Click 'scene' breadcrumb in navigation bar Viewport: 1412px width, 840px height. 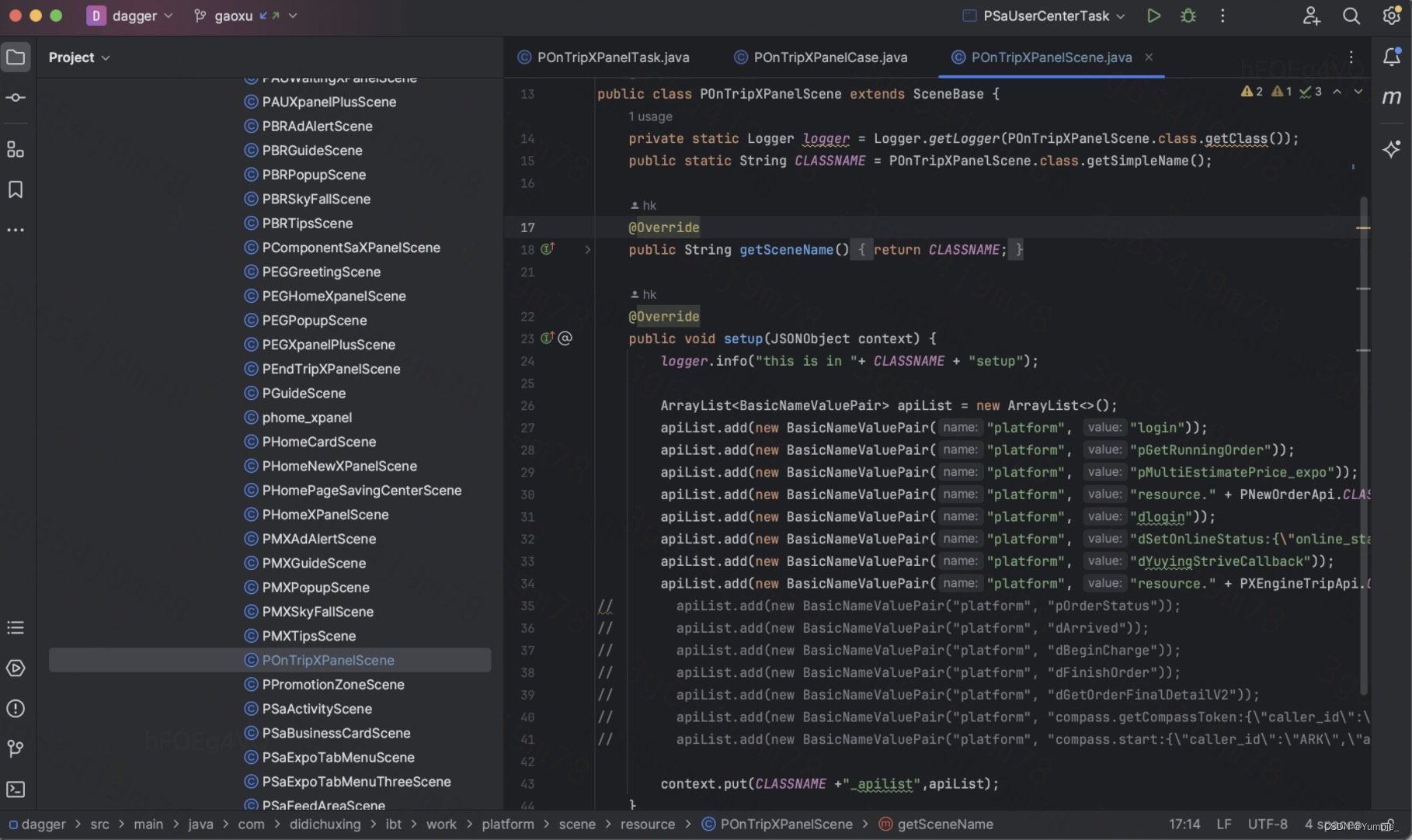point(577,824)
